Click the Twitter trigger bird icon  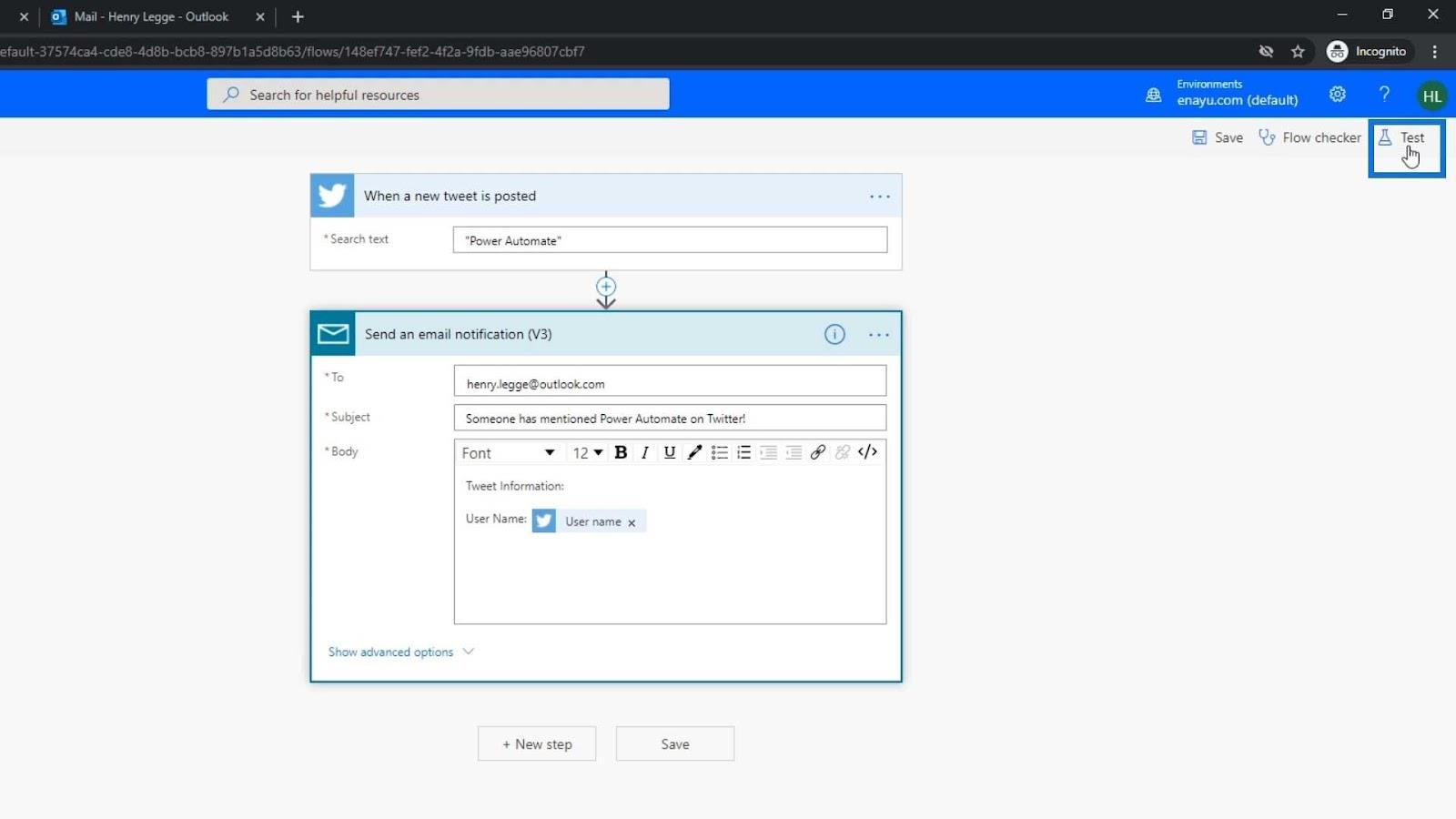(x=332, y=196)
